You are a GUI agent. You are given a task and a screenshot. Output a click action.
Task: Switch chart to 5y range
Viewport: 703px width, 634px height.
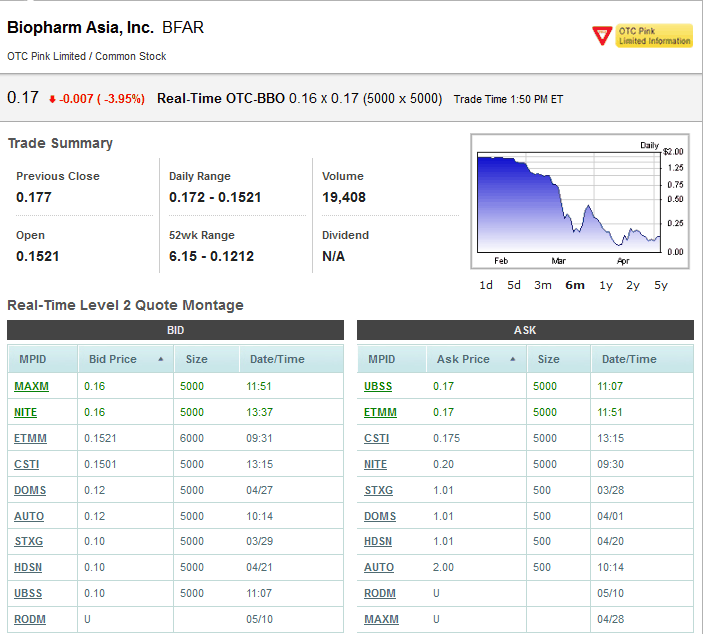pyautogui.click(x=661, y=285)
